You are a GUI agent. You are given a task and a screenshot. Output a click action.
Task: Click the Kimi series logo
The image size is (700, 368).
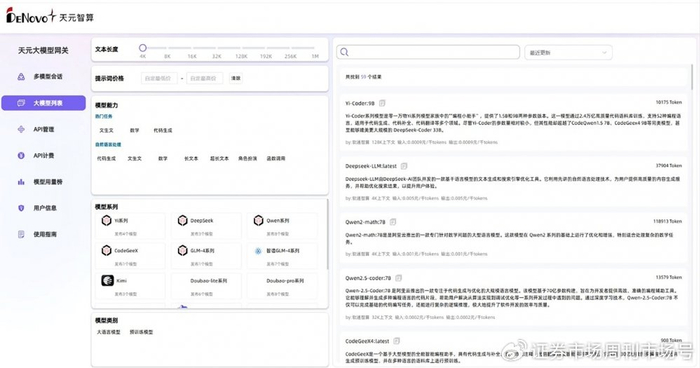107,280
